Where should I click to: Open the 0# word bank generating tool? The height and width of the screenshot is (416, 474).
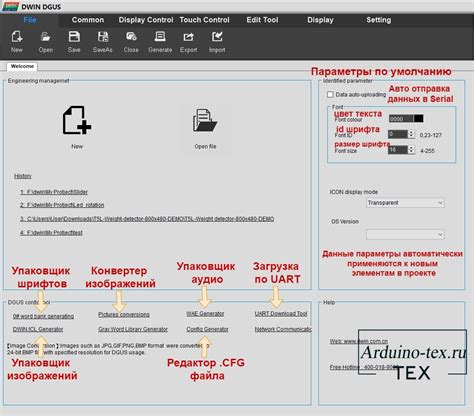43,316
